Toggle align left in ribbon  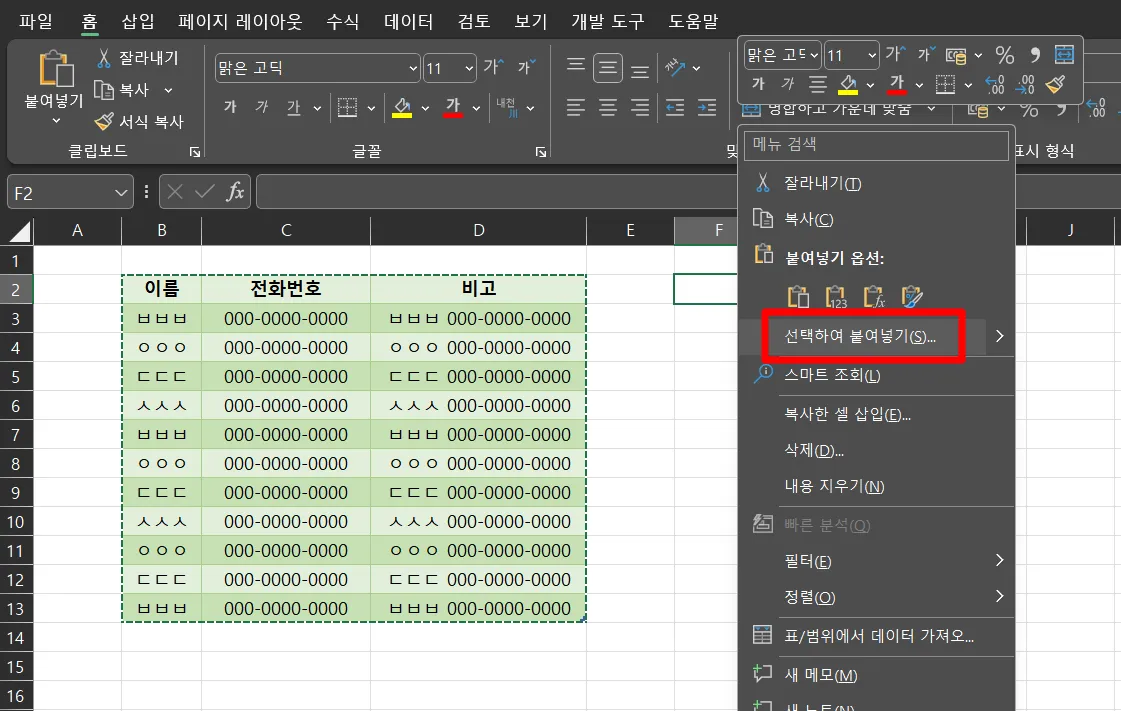[576, 108]
